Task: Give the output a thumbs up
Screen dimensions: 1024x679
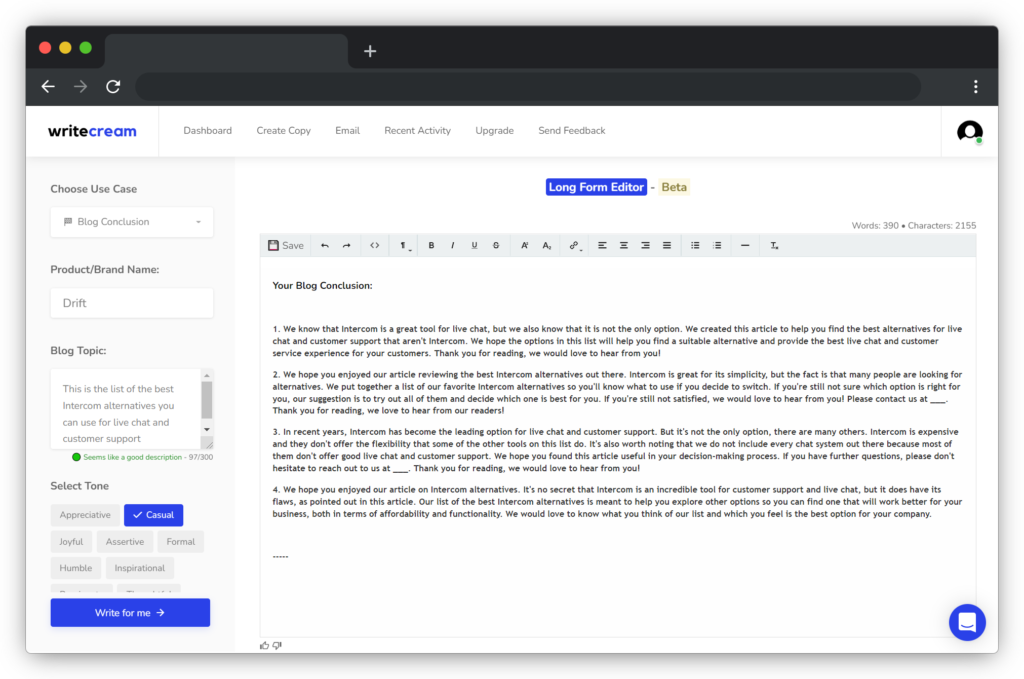Action: tap(264, 646)
